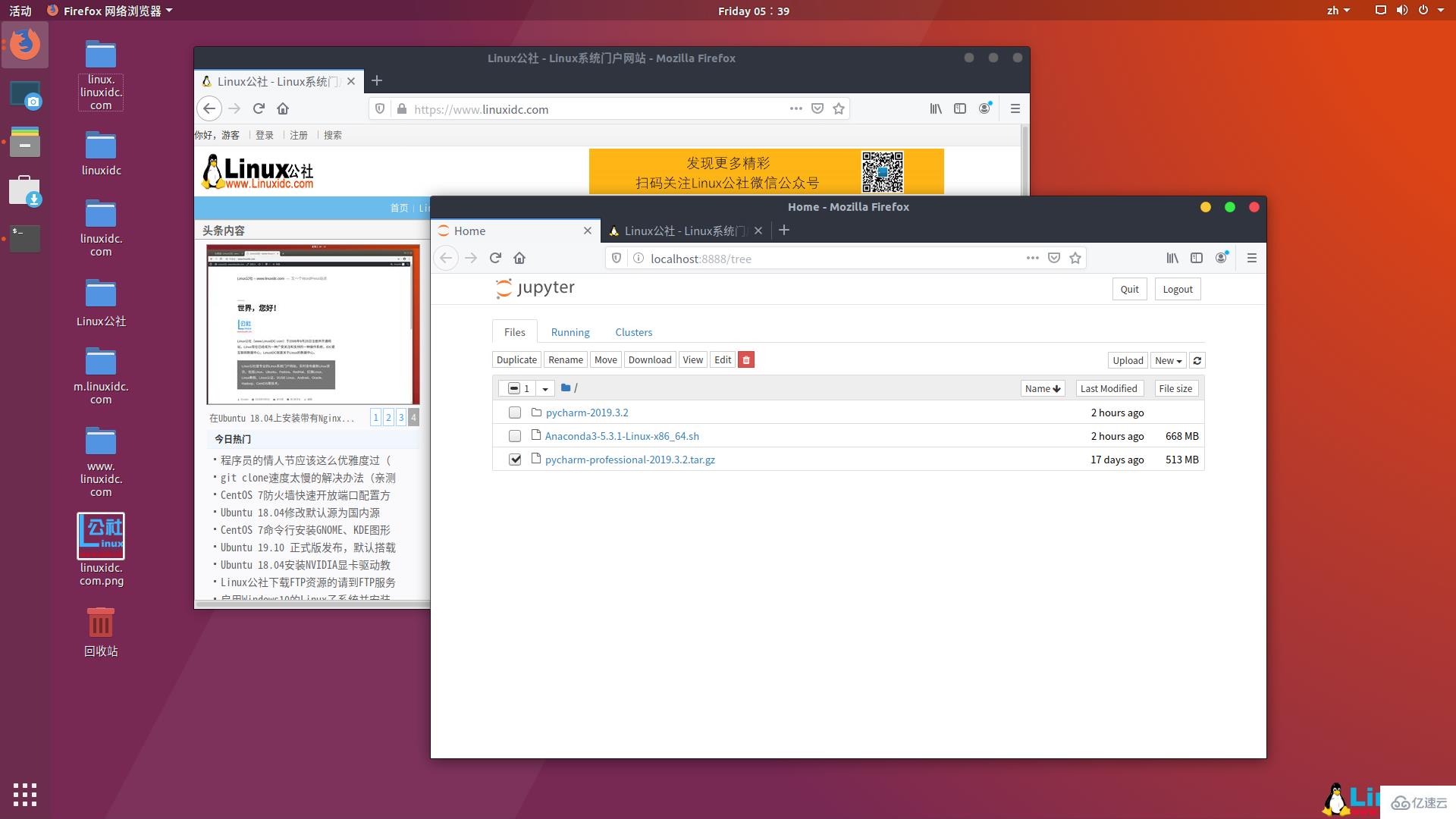Click the Rename button
1456x819 pixels.
click(x=566, y=360)
